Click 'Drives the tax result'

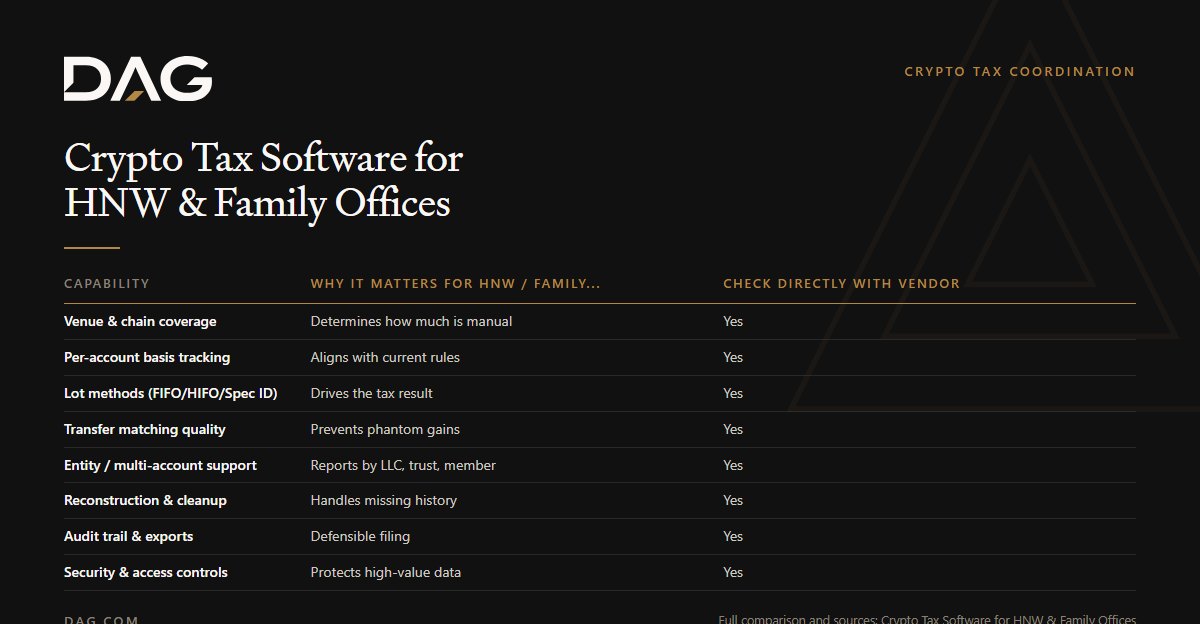(372, 394)
